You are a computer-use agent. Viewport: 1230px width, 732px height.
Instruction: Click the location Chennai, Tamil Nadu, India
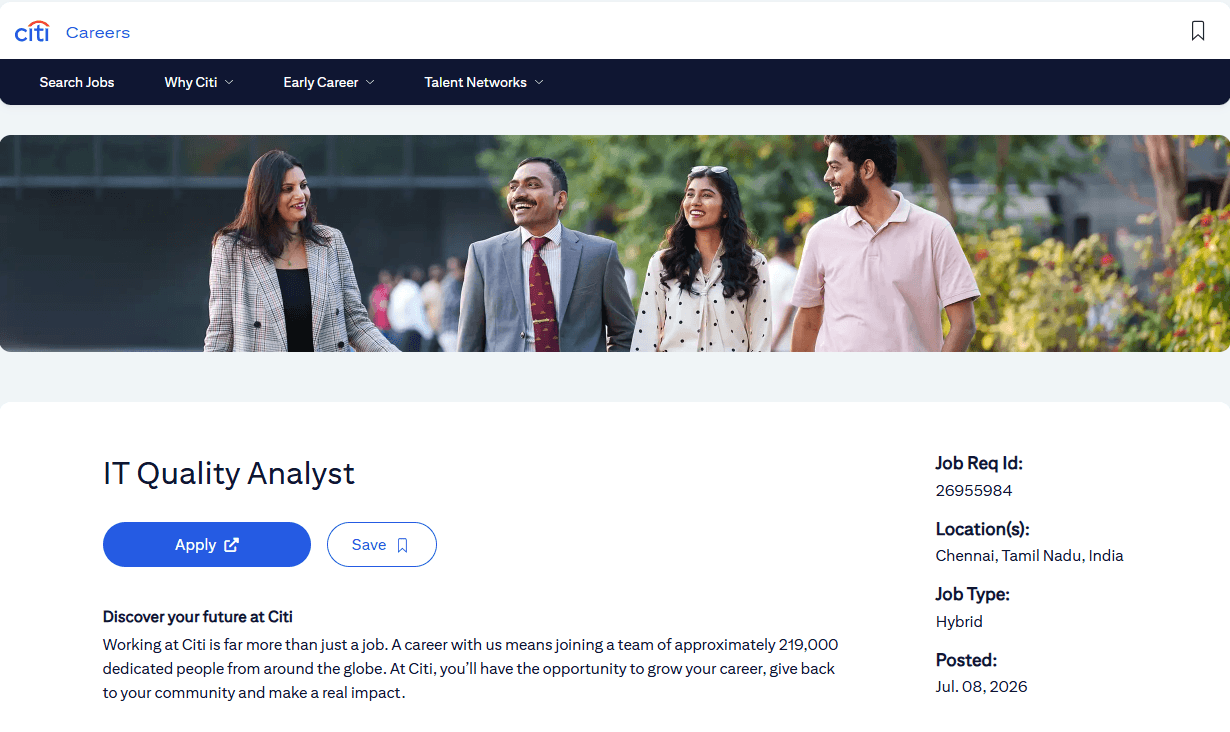[x=1029, y=556]
